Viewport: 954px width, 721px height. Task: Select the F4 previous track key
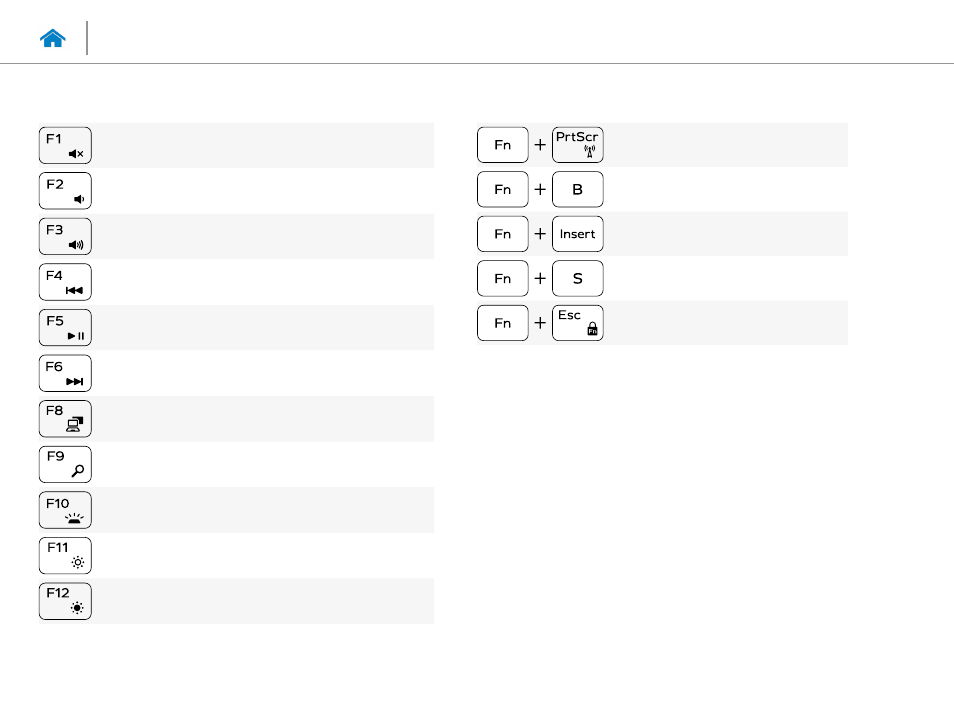click(x=65, y=282)
